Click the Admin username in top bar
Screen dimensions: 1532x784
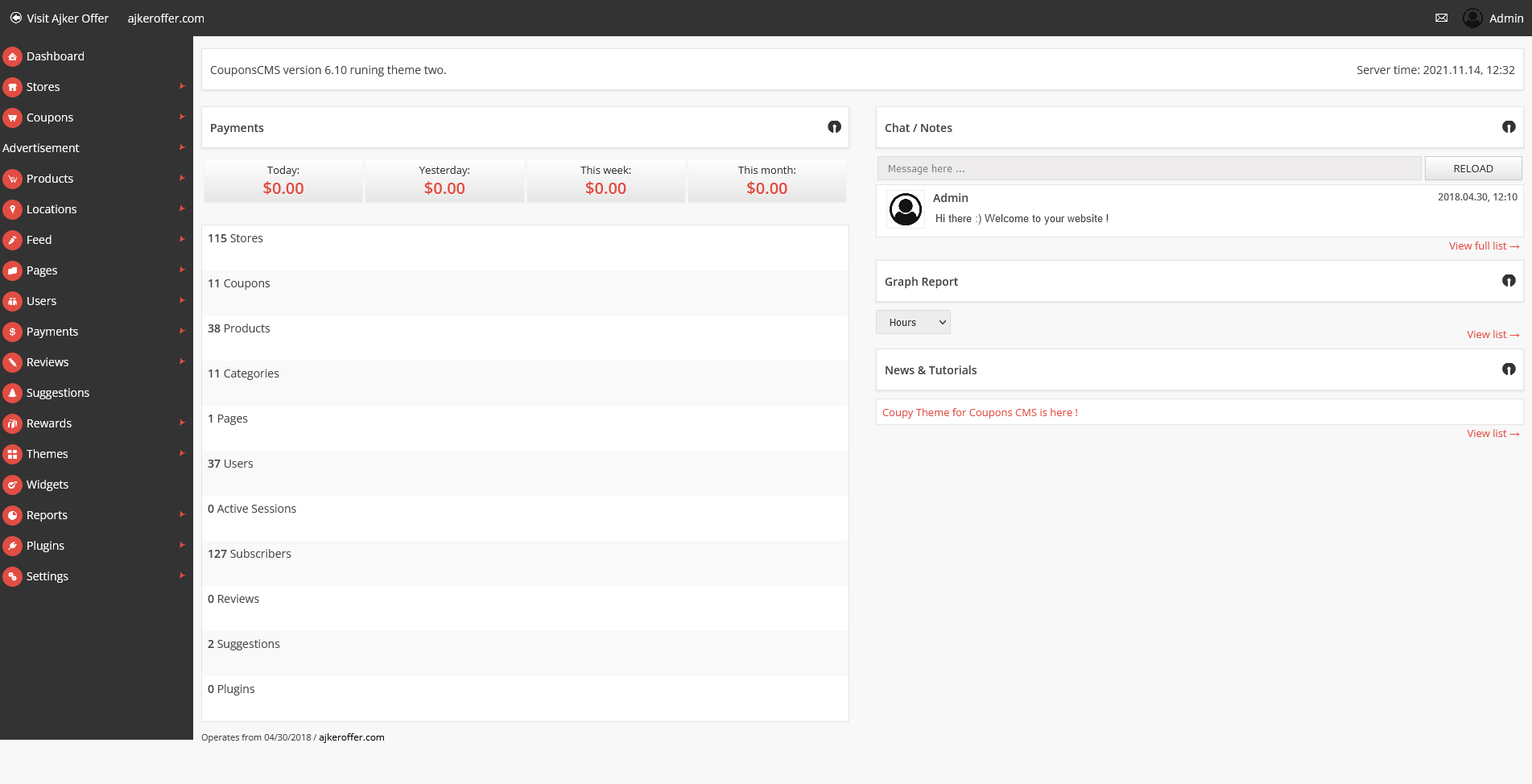click(1506, 19)
